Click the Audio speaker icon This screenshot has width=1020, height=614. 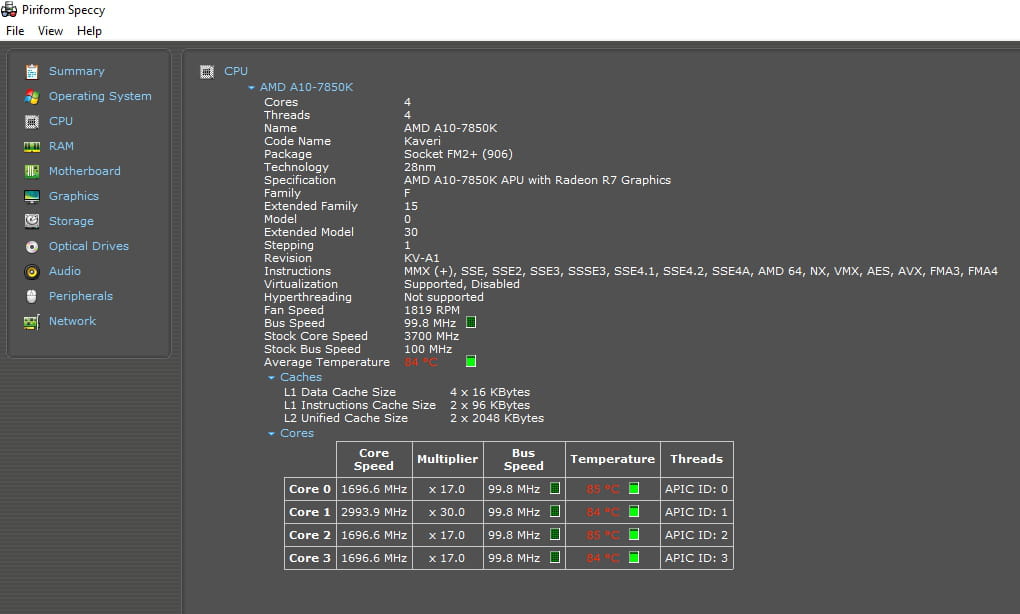31,271
